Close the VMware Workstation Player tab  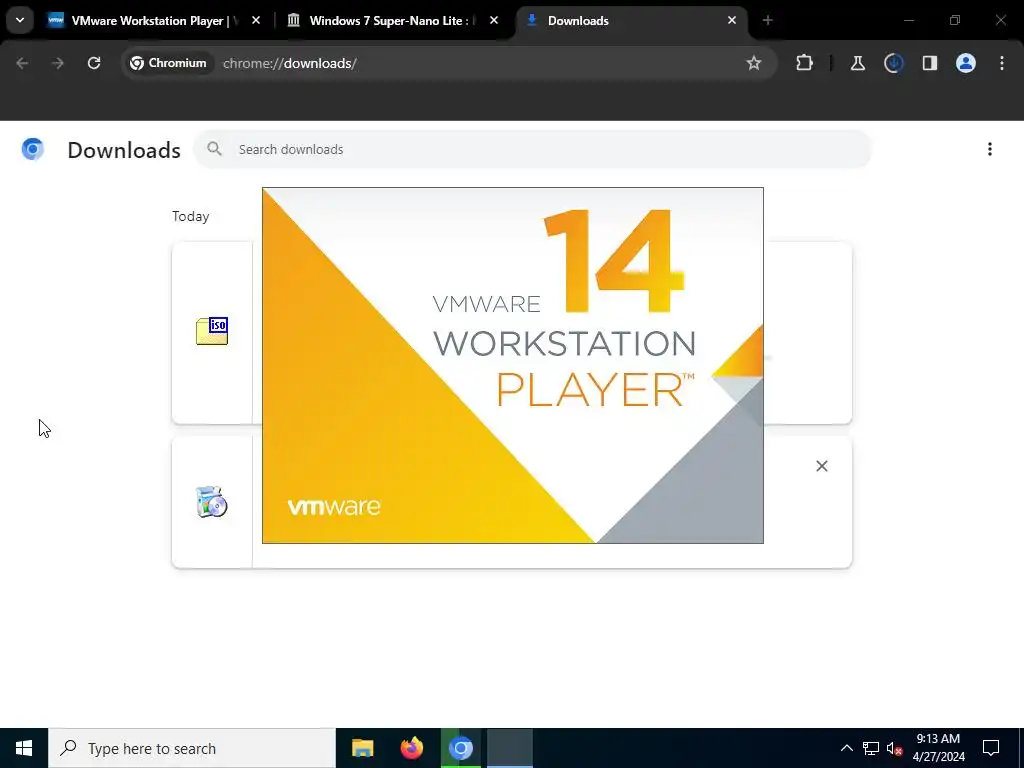[x=256, y=20]
